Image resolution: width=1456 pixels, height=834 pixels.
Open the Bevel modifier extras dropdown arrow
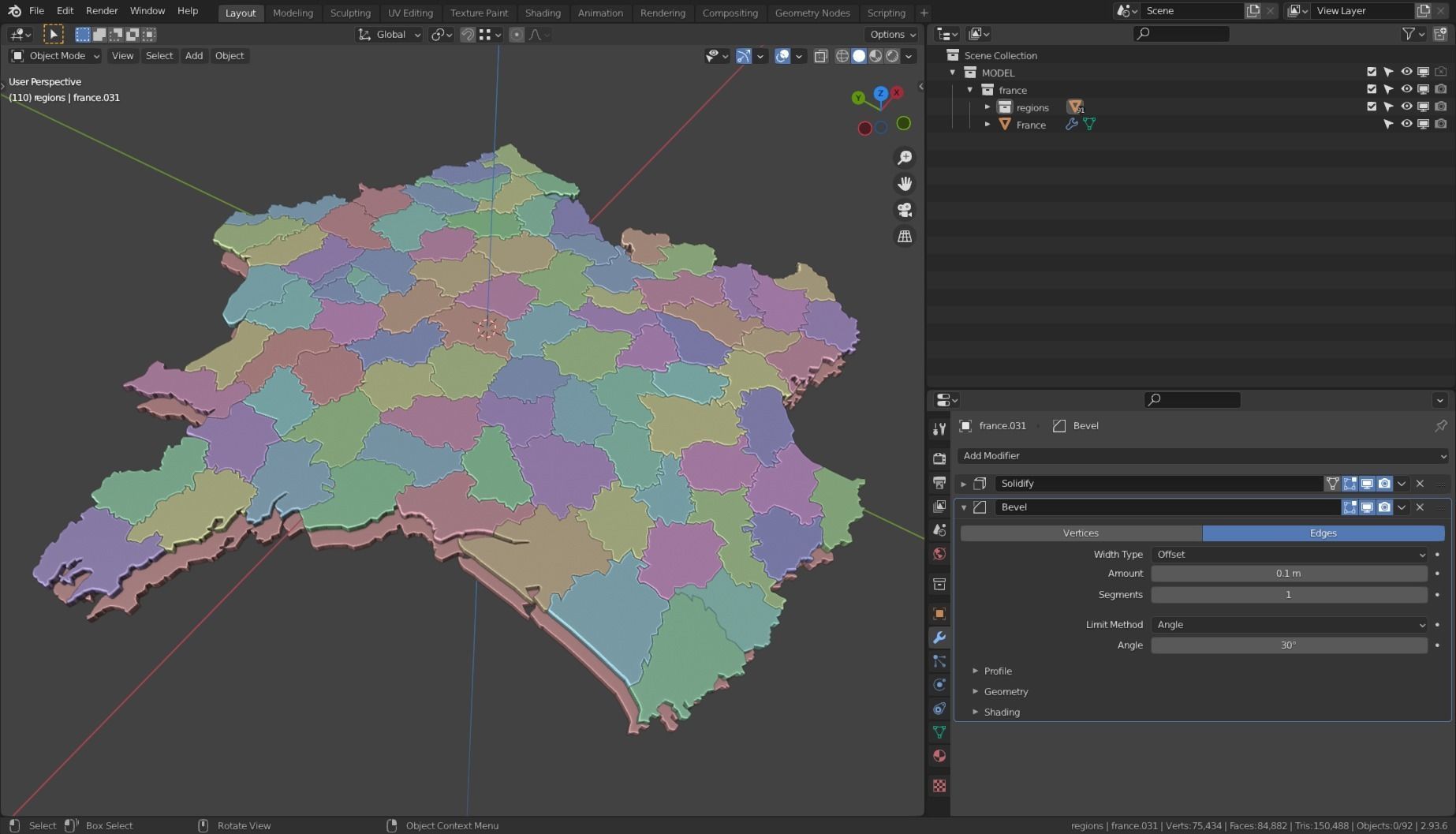click(1402, 507)
